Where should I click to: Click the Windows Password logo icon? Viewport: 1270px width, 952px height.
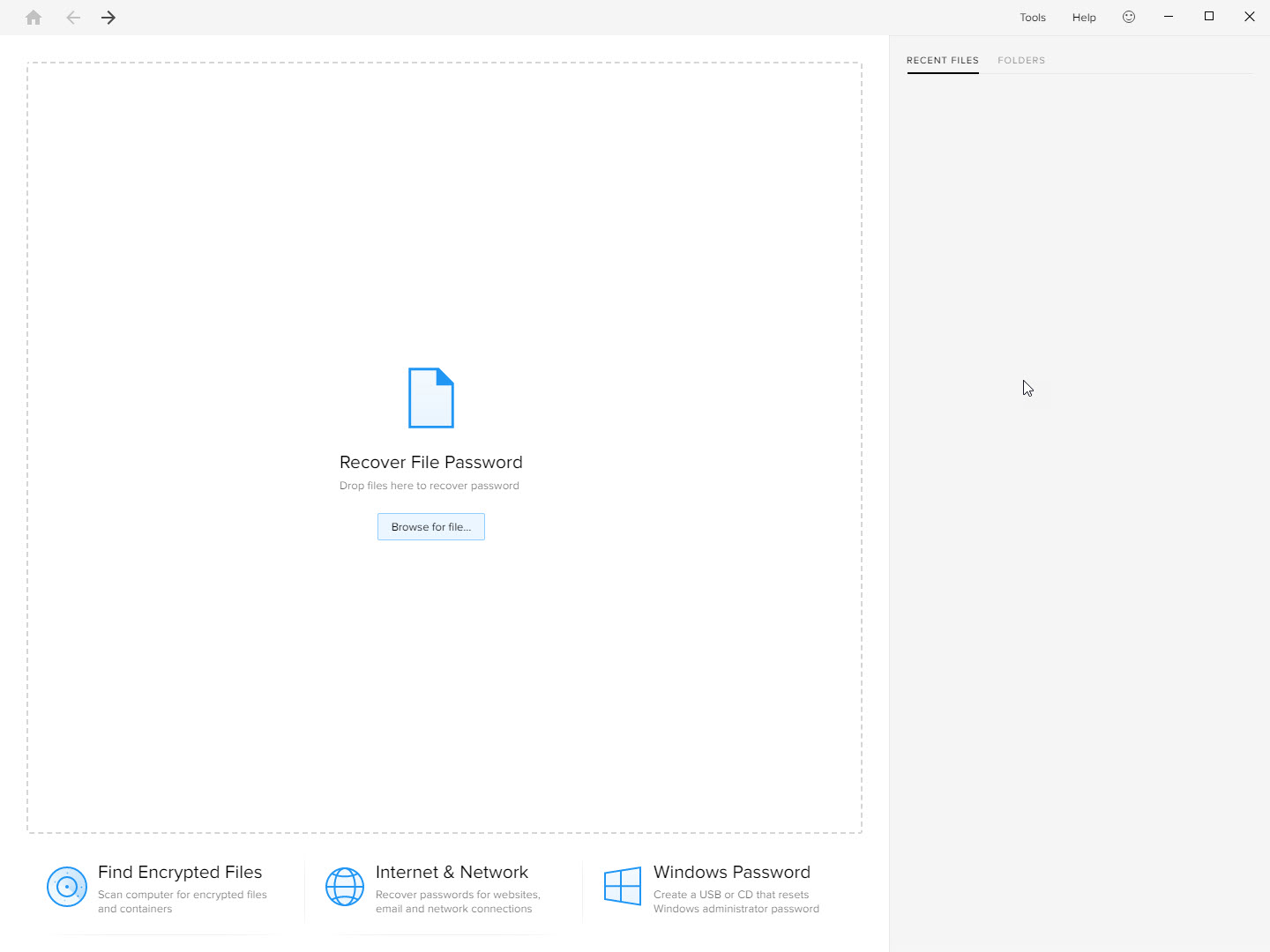pyautogui.click(x=623, y=886)
